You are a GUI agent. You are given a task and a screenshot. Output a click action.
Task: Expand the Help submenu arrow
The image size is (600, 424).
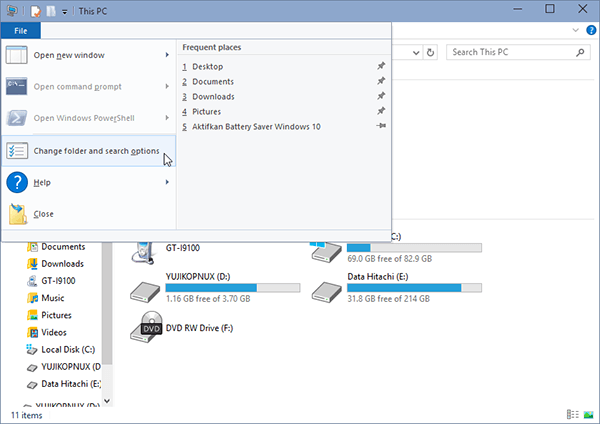click(x=167, y=182)
